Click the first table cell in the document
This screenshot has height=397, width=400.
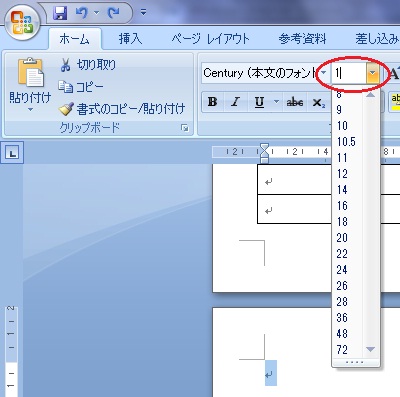pos(295,180)
